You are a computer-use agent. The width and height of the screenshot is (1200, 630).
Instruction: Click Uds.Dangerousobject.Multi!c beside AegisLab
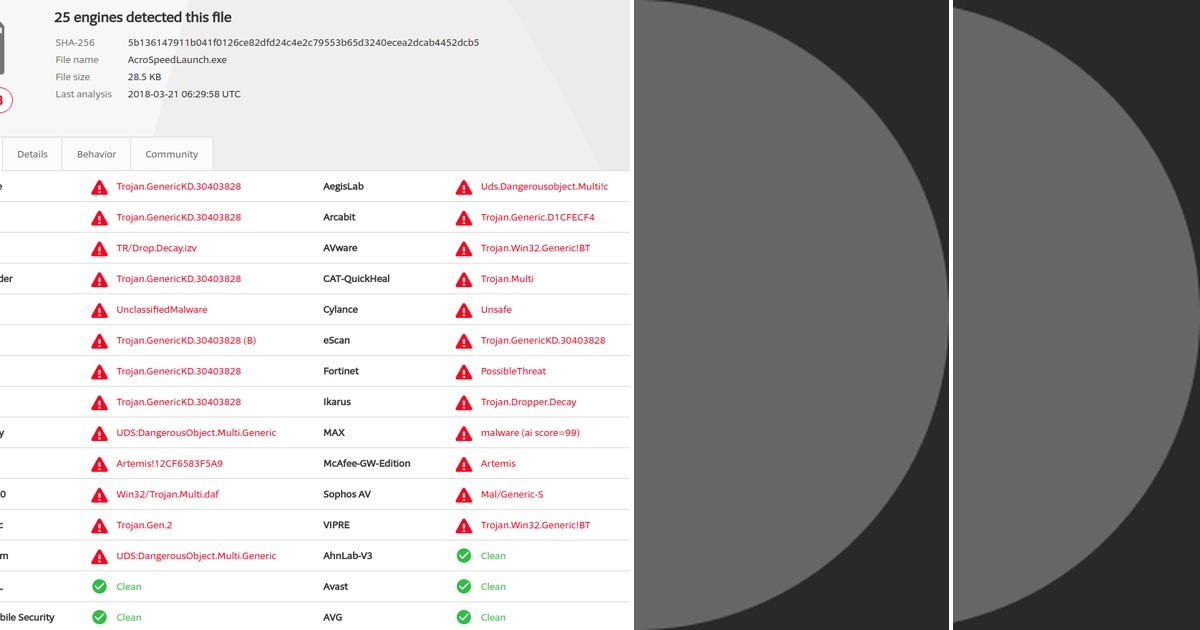546,186
